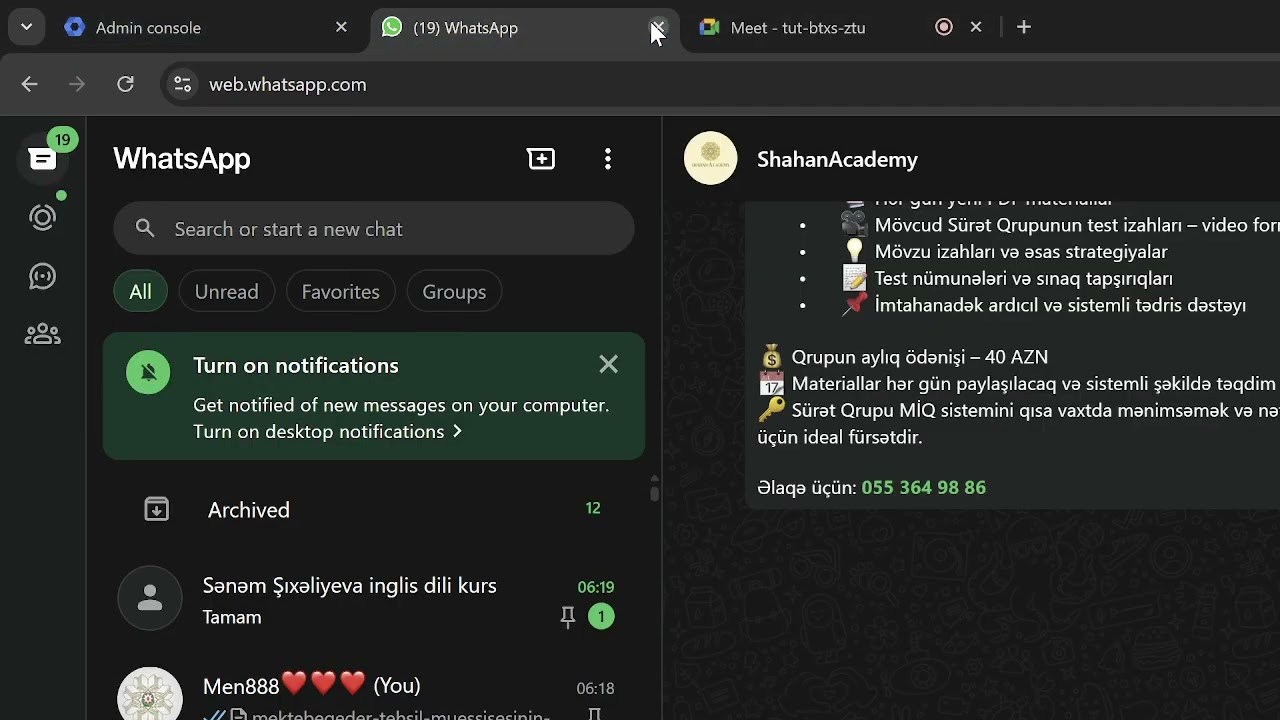This screenshot has height=720, width=1280.
Task: Click the Men888 chat avatar
Action: (x=150, y=695)
